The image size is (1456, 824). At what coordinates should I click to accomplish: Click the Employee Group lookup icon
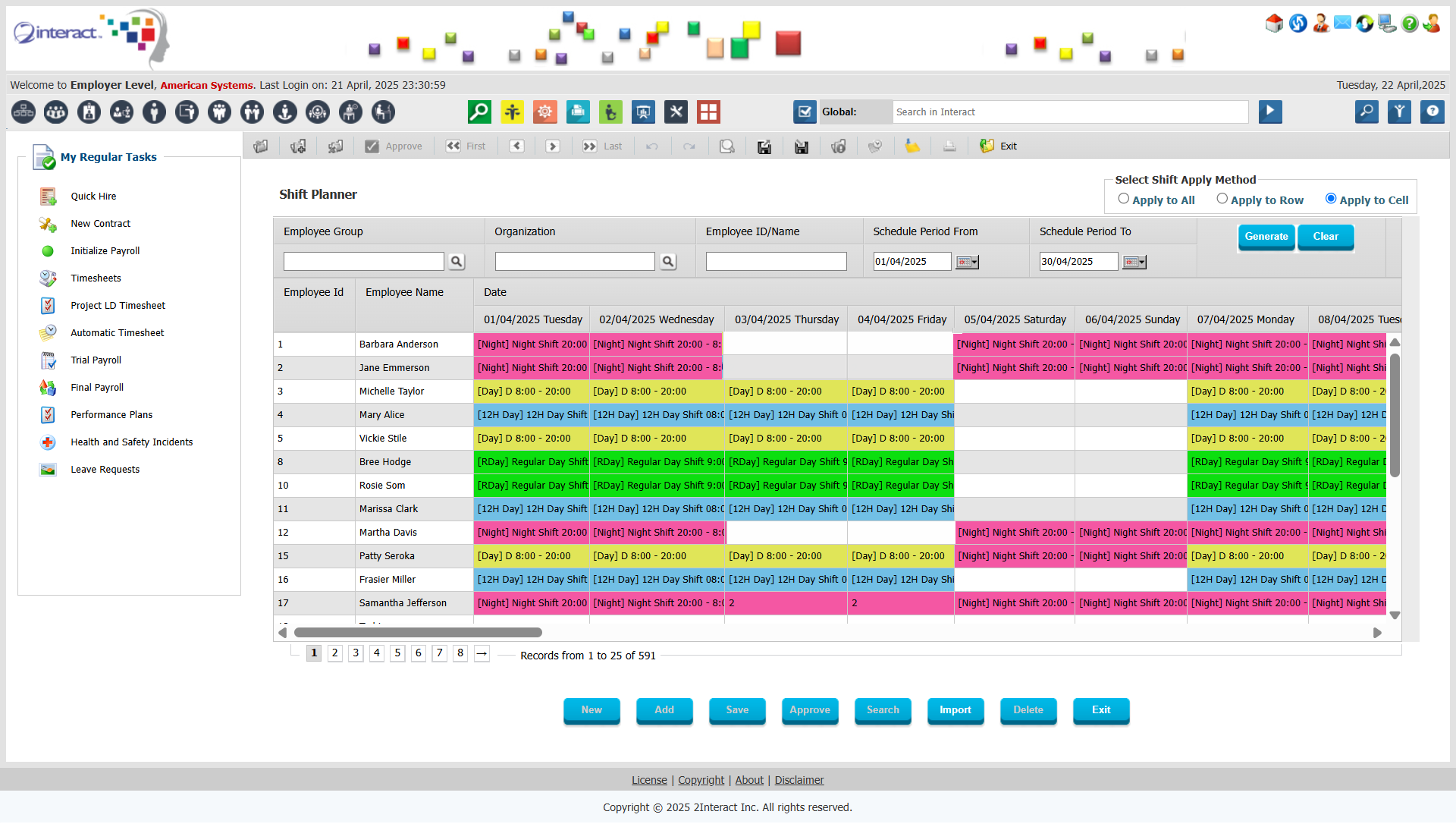tap(457, 262)
